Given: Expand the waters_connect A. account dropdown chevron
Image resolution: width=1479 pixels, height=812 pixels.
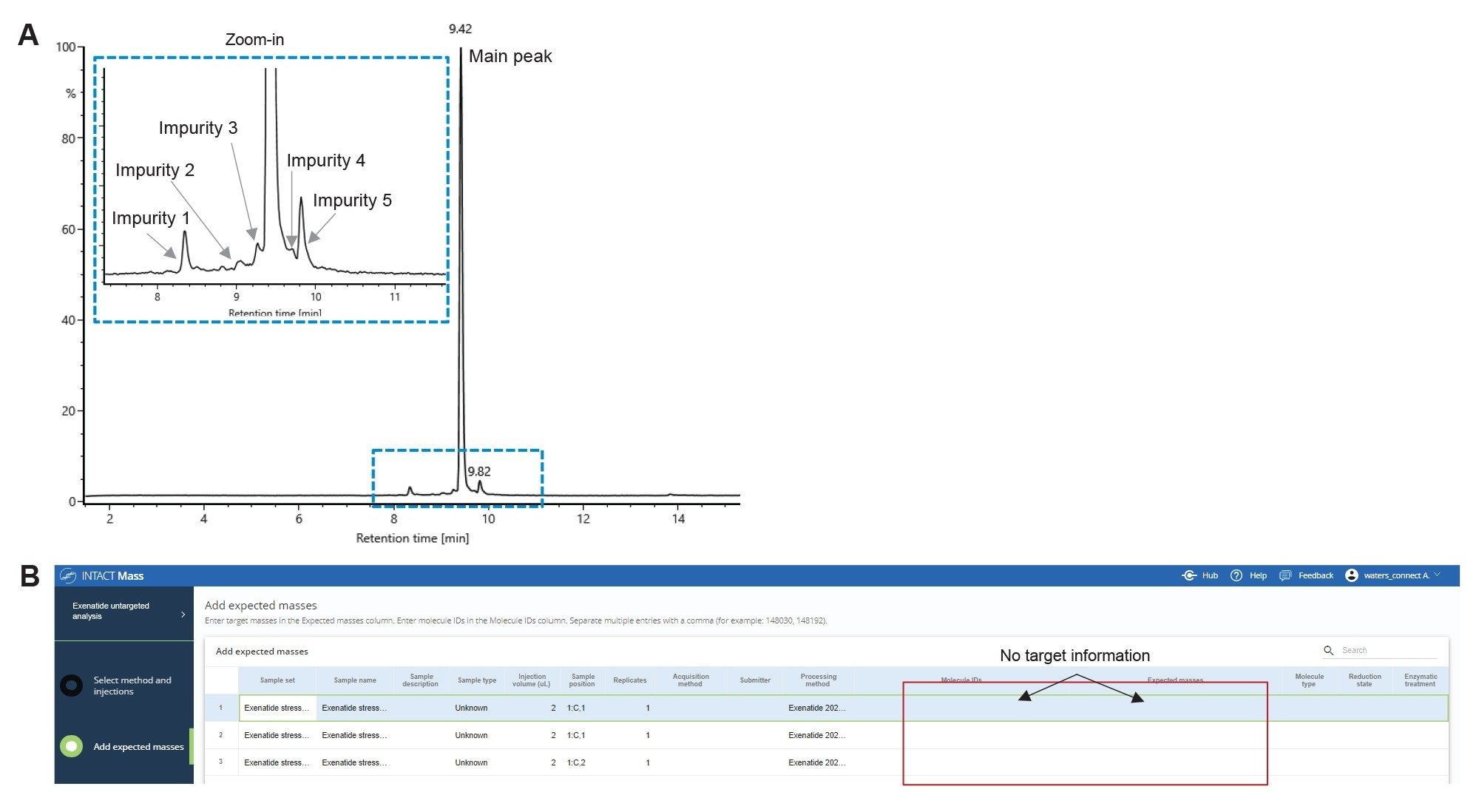Looking at the screenshot, I should click(1438, 575).
